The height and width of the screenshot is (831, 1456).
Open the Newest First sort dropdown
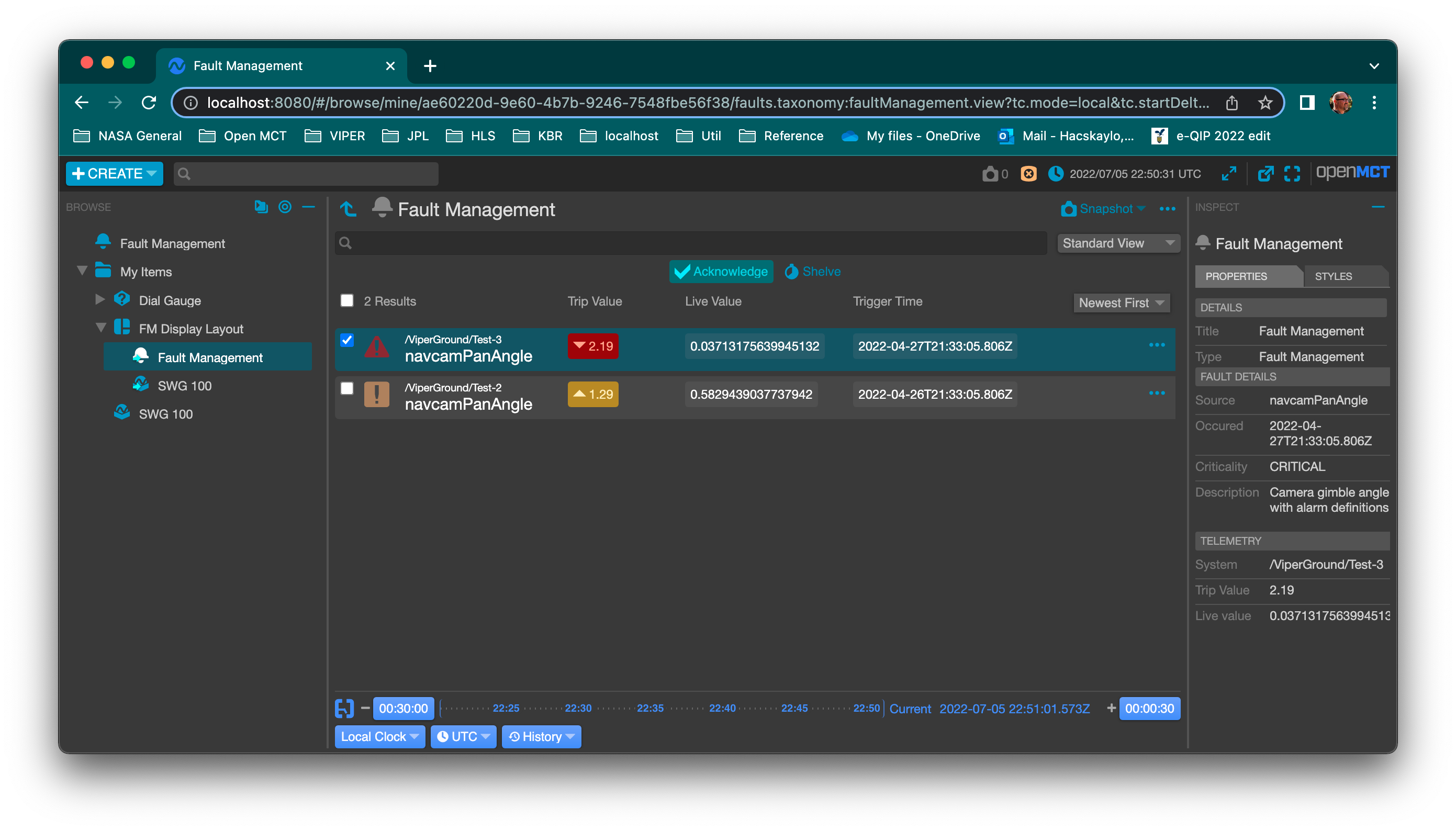[x=1121, y=303]
